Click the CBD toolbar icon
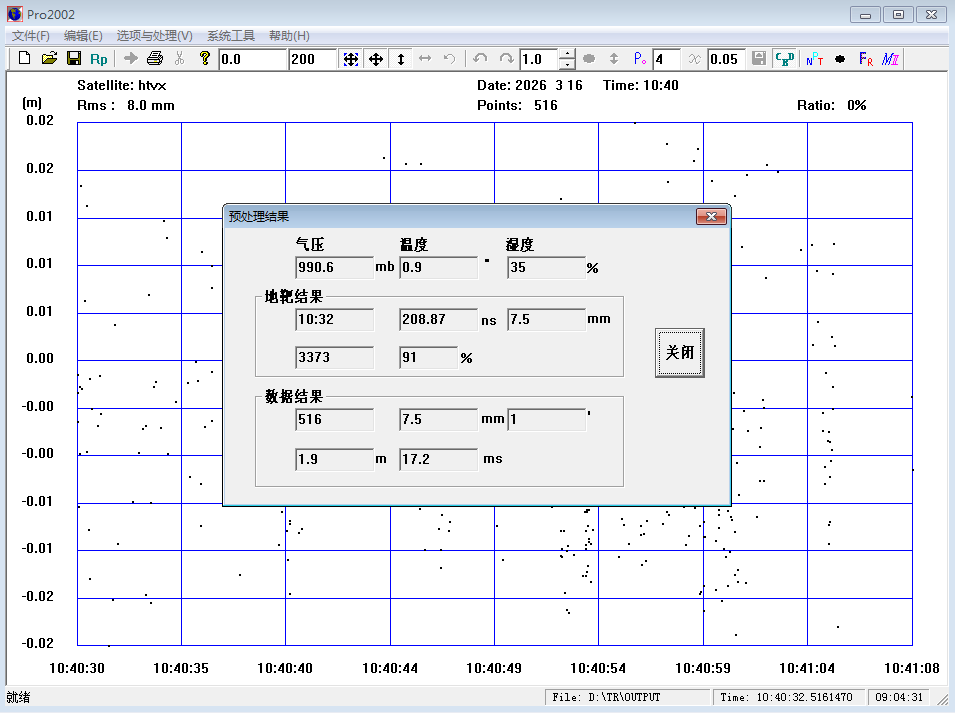This screenshot has width=955, height=713. tap(785, 59)
